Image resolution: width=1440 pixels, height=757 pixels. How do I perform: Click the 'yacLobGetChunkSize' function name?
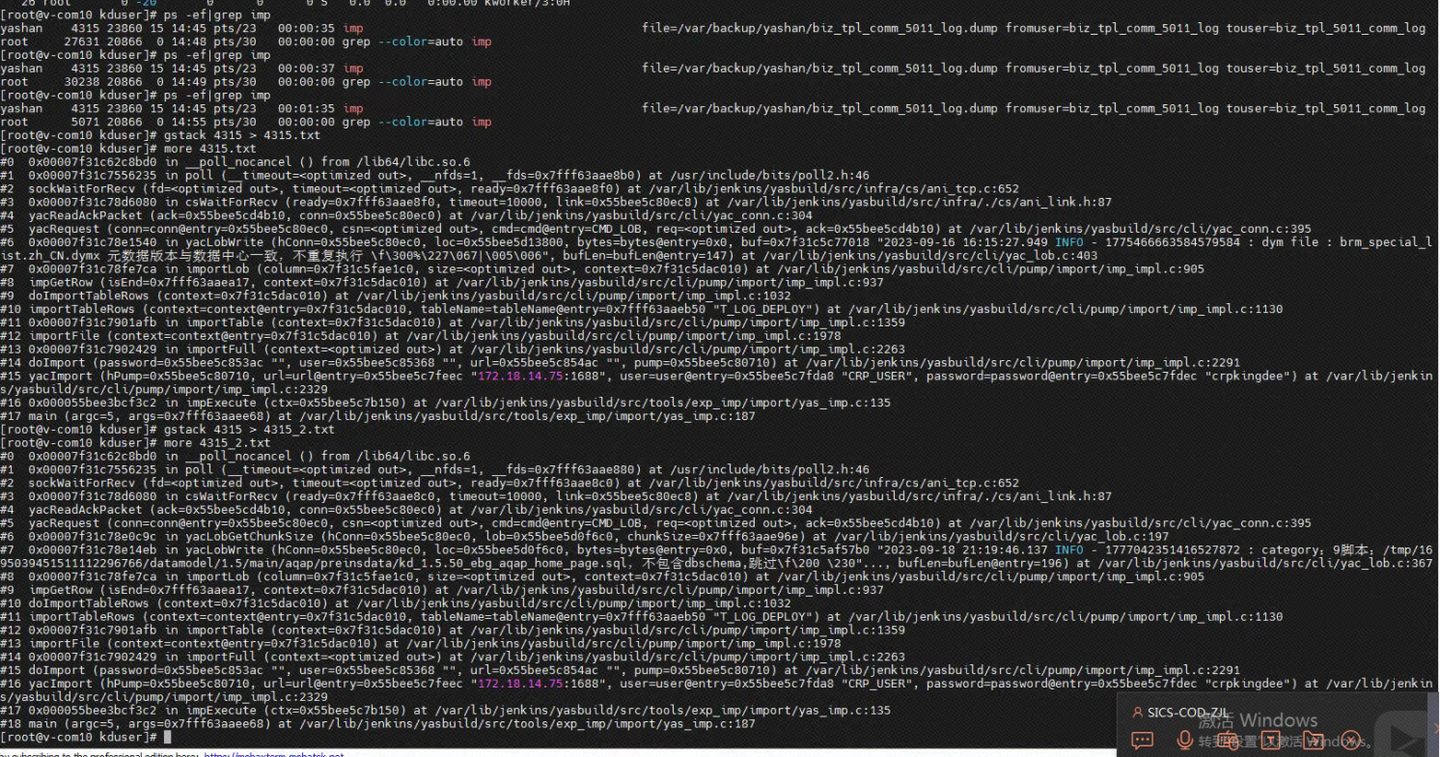[249, 536]
